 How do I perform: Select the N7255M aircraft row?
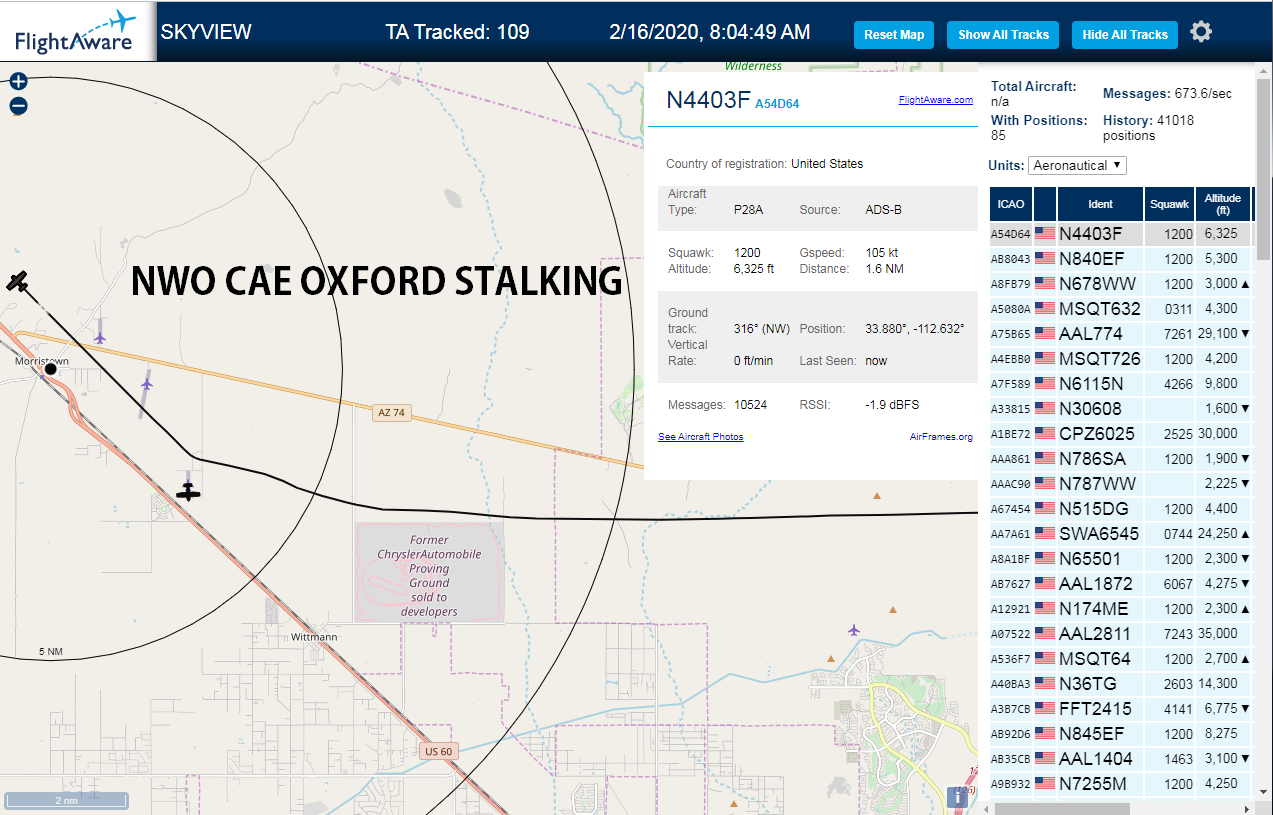[x=1120, y=784]
